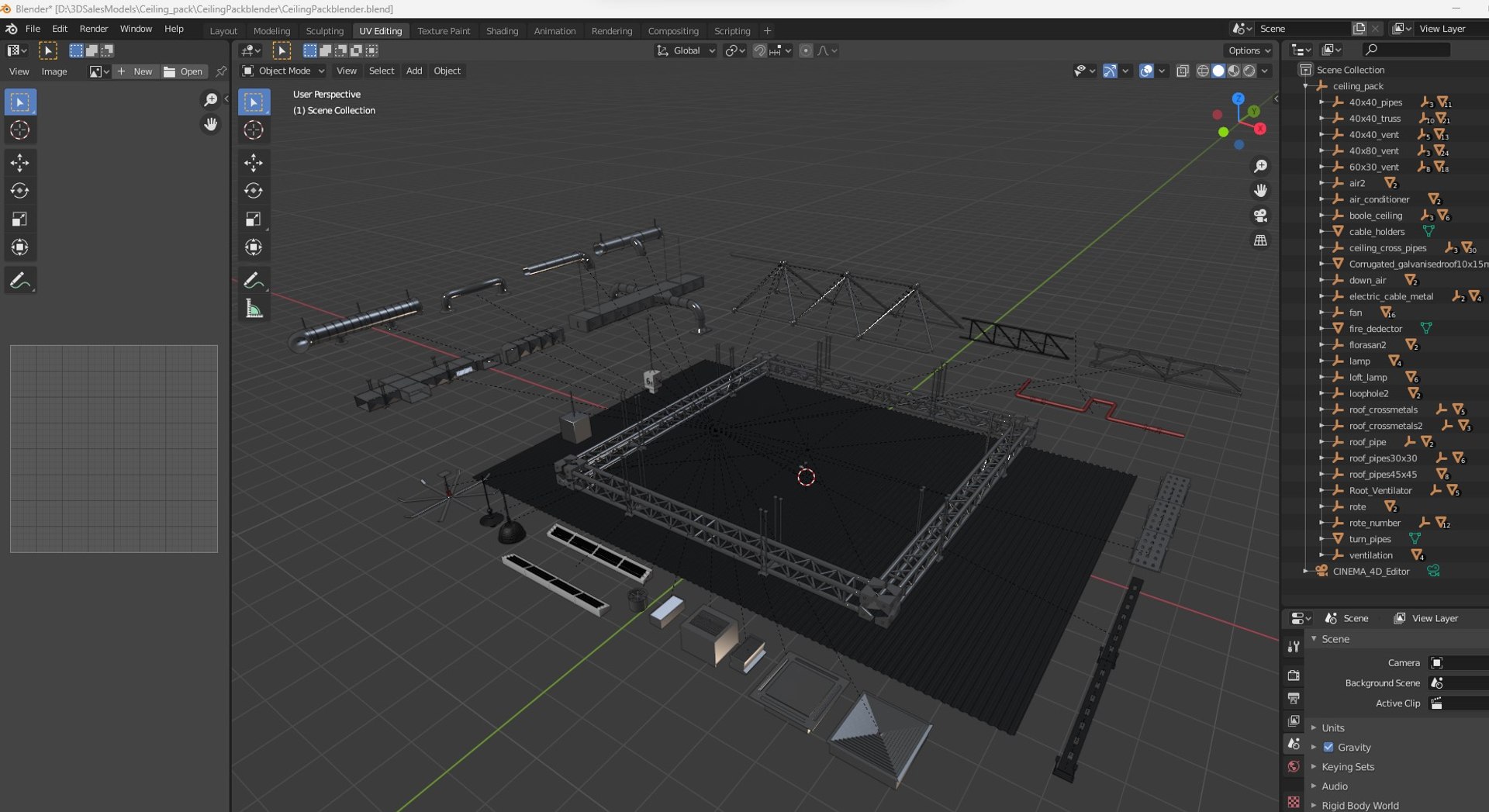Select the air_conditioner outliner item
The height and width of the screenshot is (812, 1489).
(1379, 199)
